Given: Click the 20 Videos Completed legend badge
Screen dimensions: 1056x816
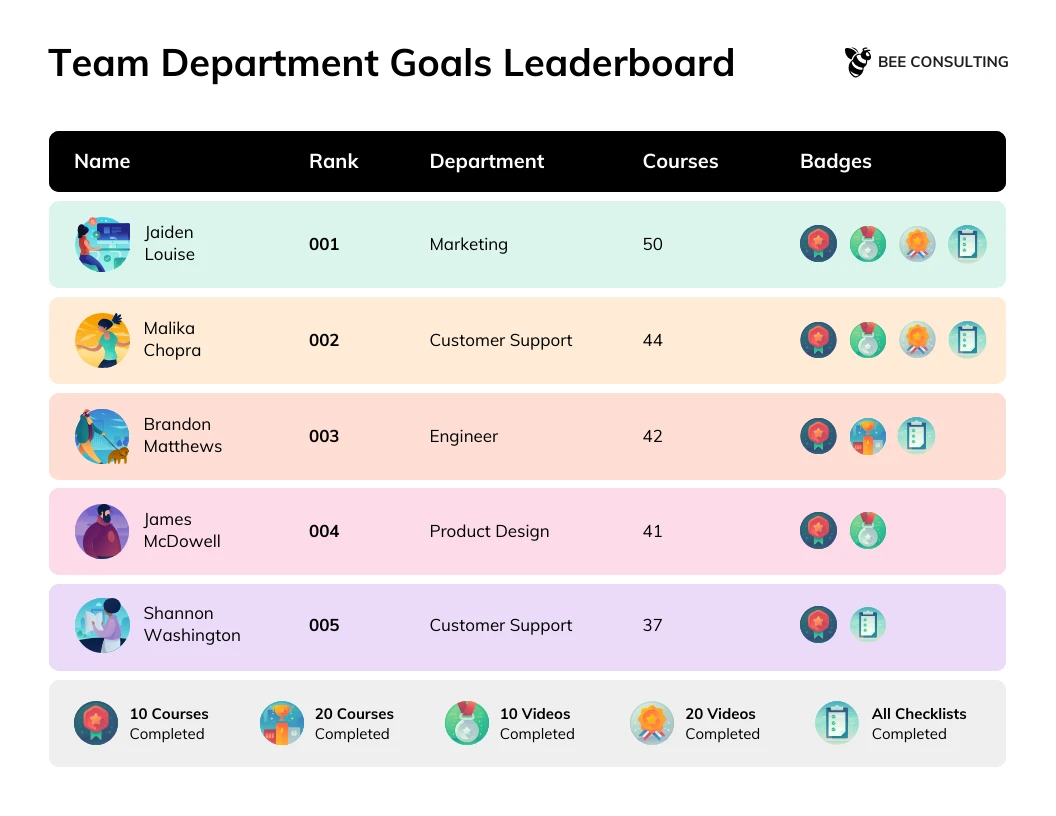Looking at the screenshot, I should click(651, 722).
